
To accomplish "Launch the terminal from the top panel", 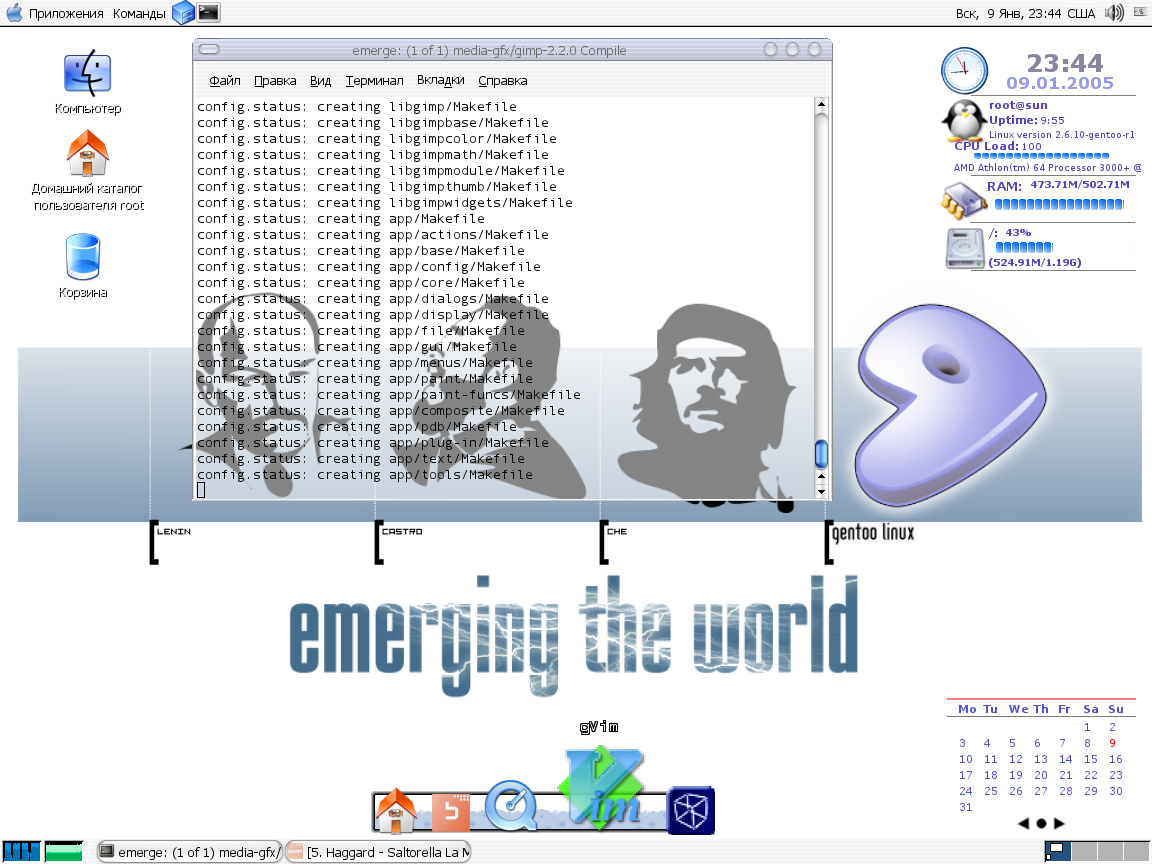I will click(x=209, y=12).
